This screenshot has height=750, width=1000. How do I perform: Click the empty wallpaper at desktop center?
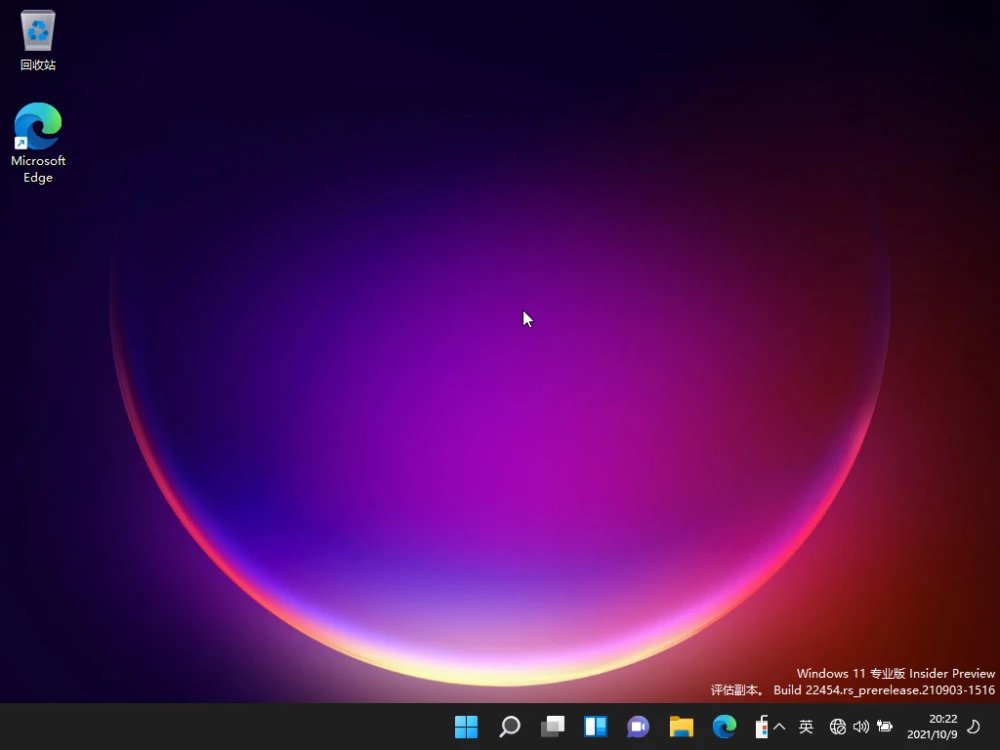point(500,400)
